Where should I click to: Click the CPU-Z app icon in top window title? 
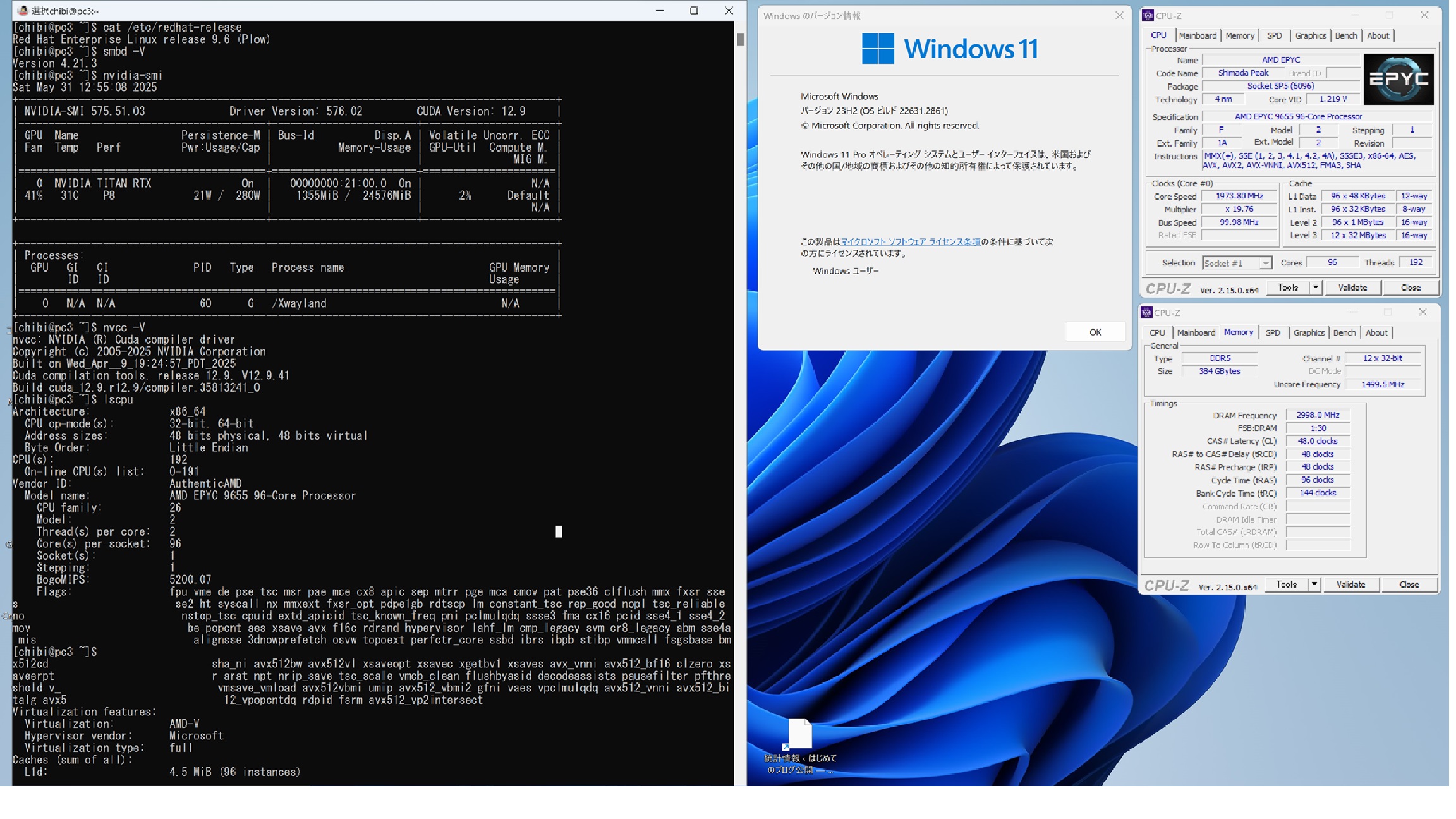[x=1148, y=15]
